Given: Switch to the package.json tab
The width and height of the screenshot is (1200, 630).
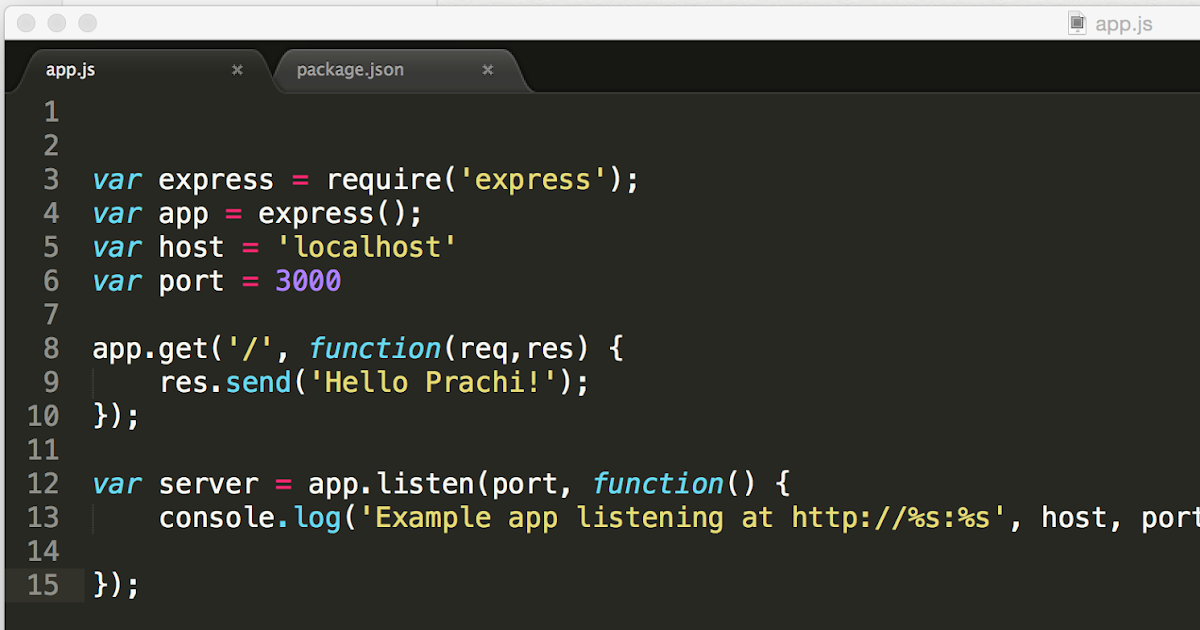Looking at the screenshot, I should point(350,71).
